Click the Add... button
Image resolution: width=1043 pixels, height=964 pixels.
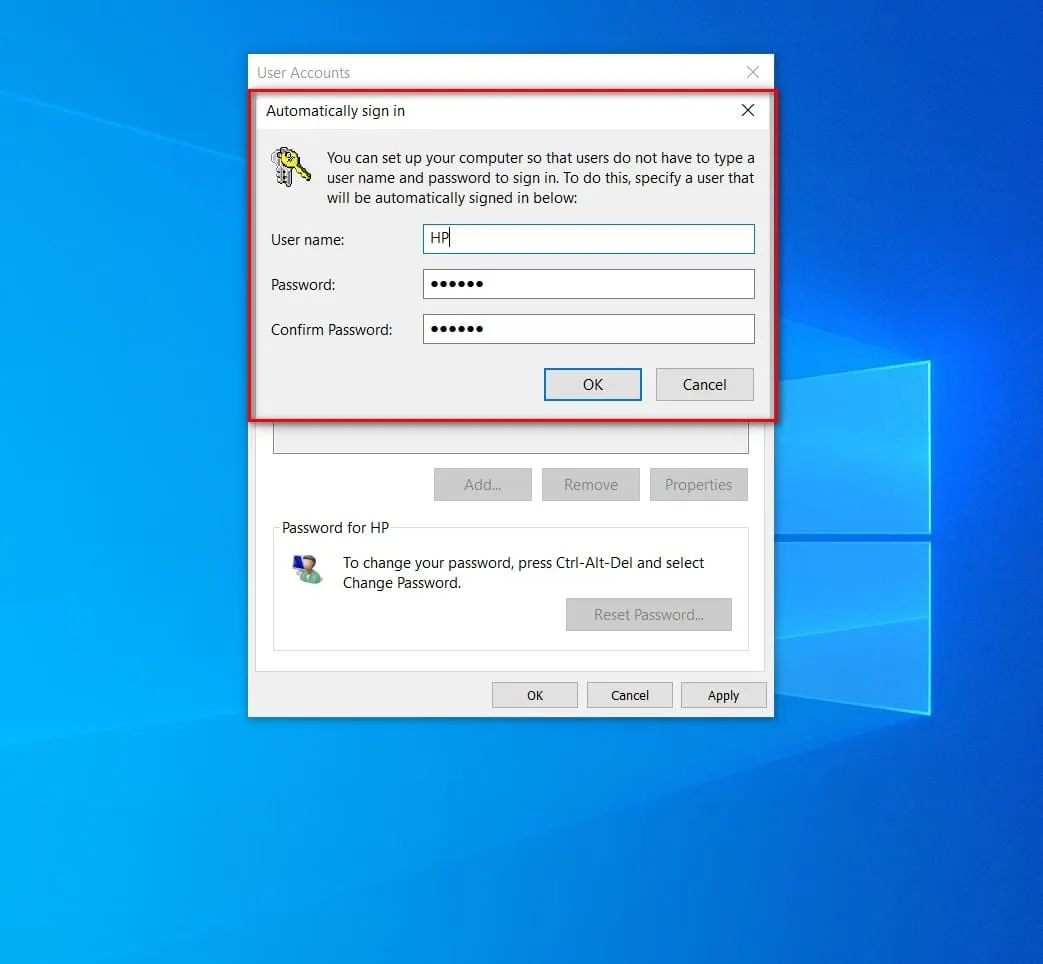[483, 485]
